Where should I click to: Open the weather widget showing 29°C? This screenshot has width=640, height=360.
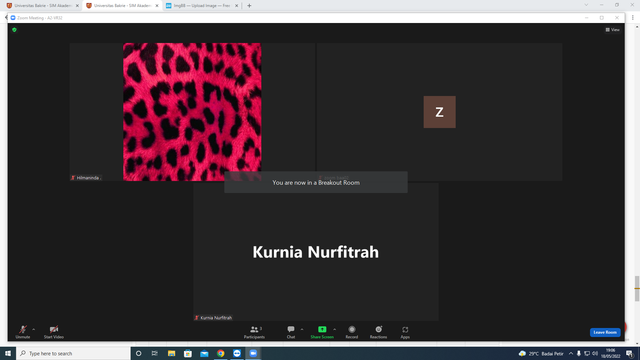(541, 353)
